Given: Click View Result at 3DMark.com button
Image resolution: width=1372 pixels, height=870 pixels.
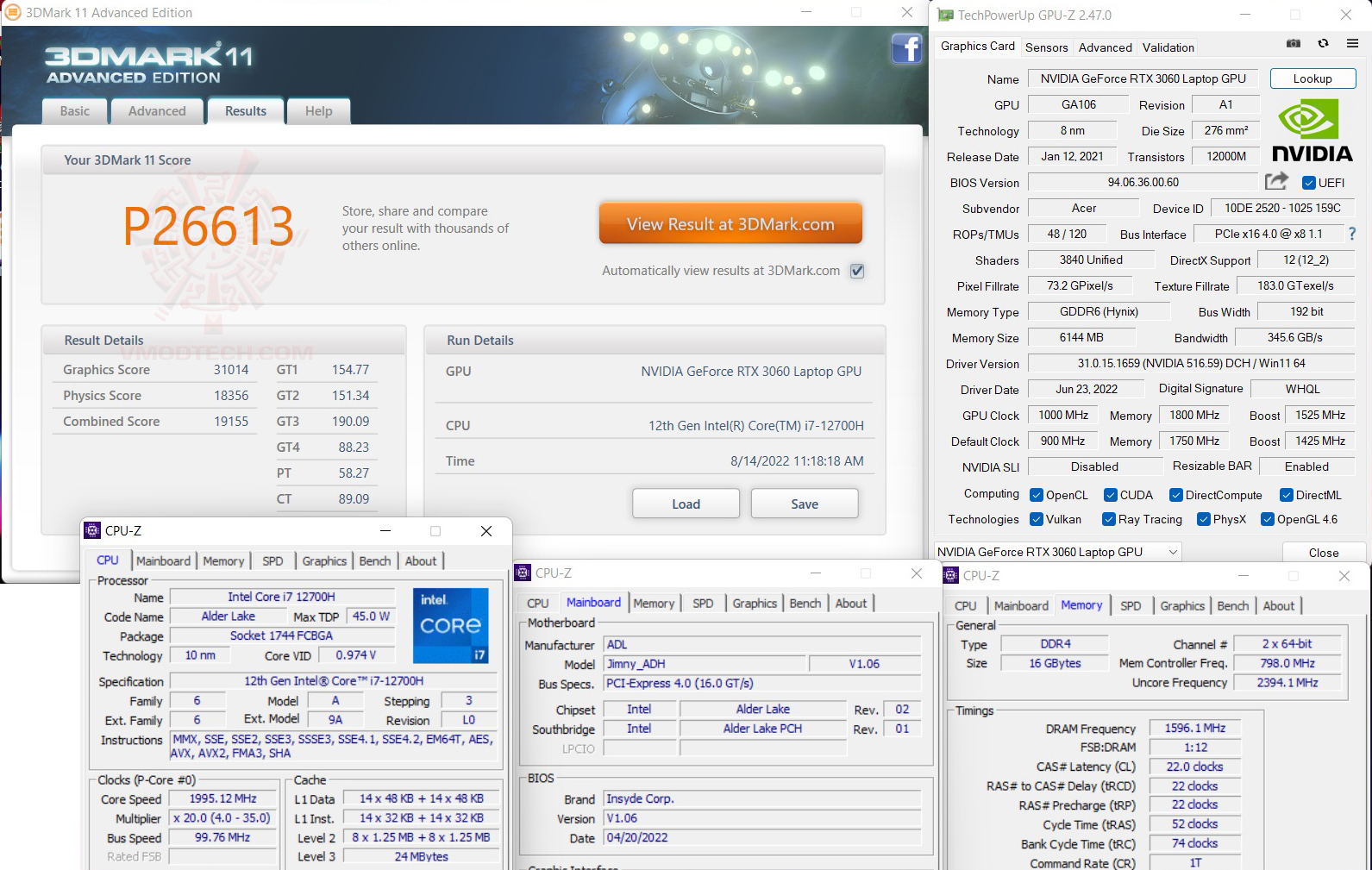Looking at the screenshot, I should pyautogui.click(x=730, y=224).
